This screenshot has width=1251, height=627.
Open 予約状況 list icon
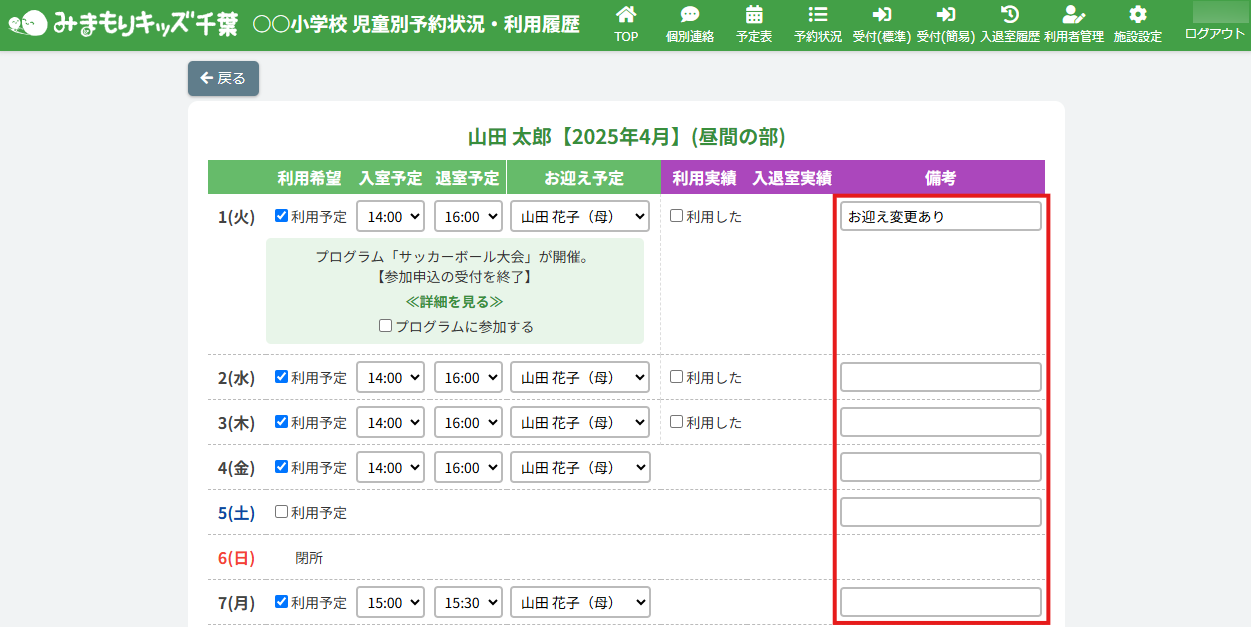[817, 15]
